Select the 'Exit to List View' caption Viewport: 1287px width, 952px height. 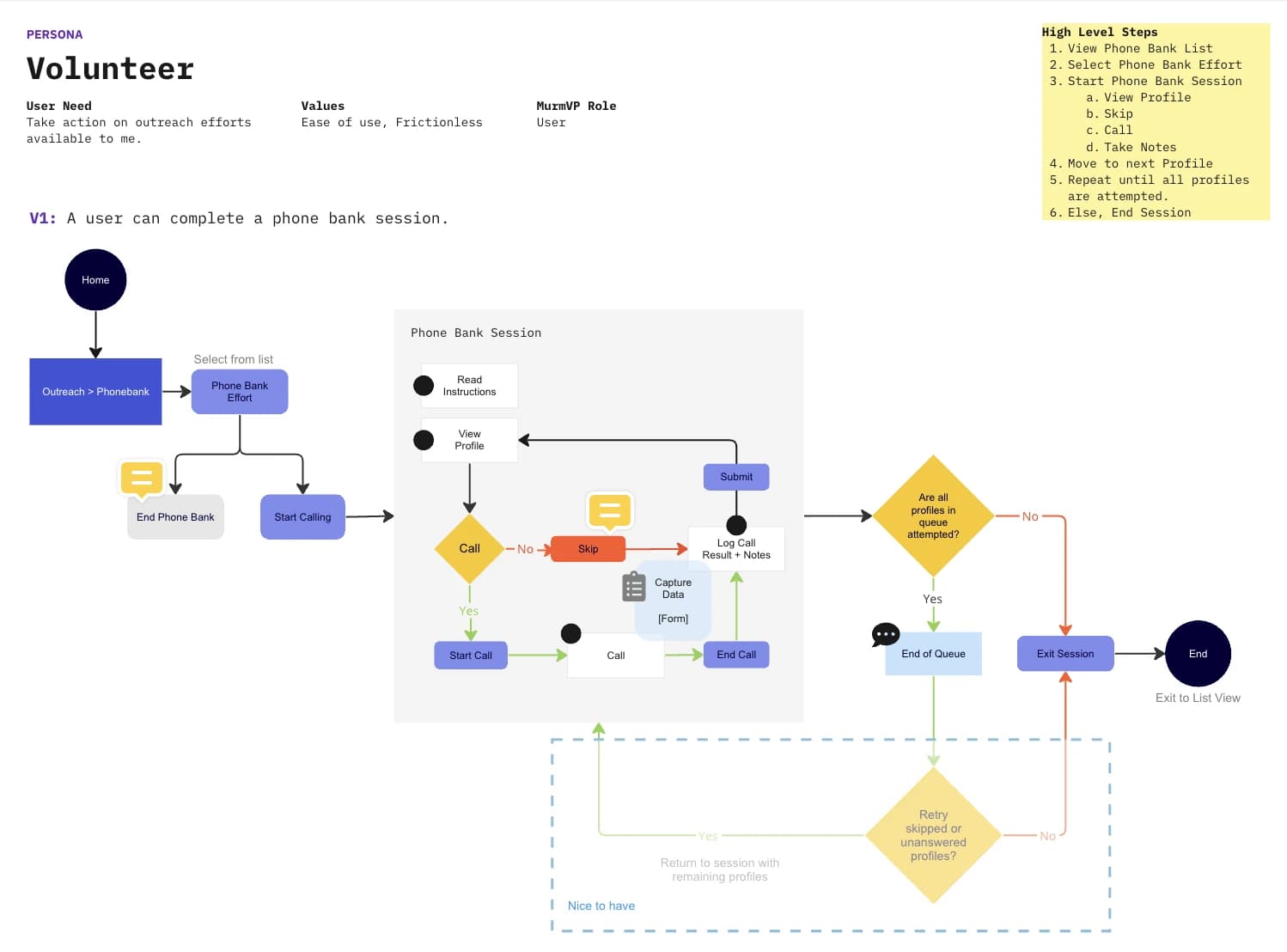click(1198, 698)
